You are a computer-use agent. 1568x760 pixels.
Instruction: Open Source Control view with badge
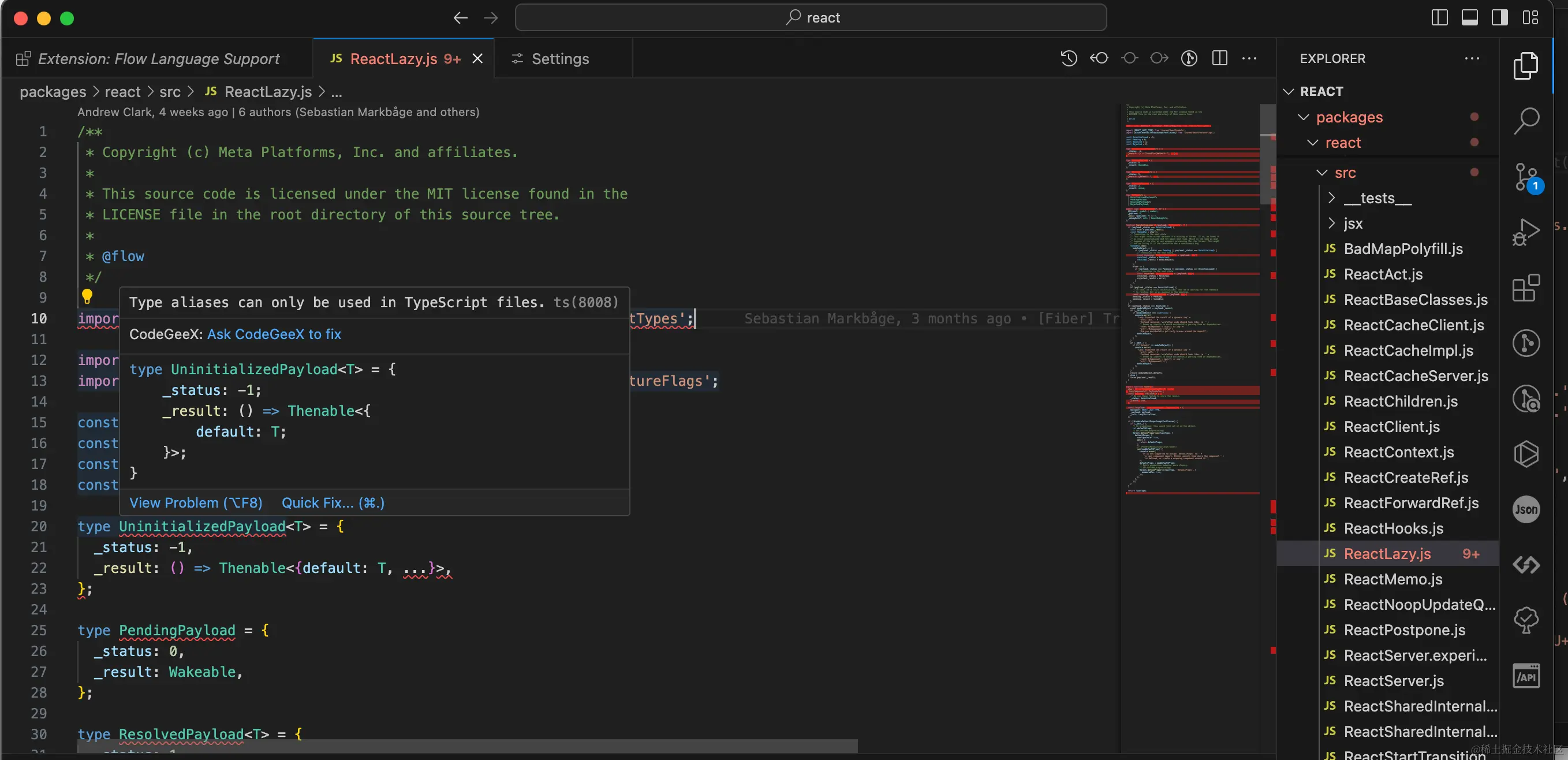[x=1525, y=177]
